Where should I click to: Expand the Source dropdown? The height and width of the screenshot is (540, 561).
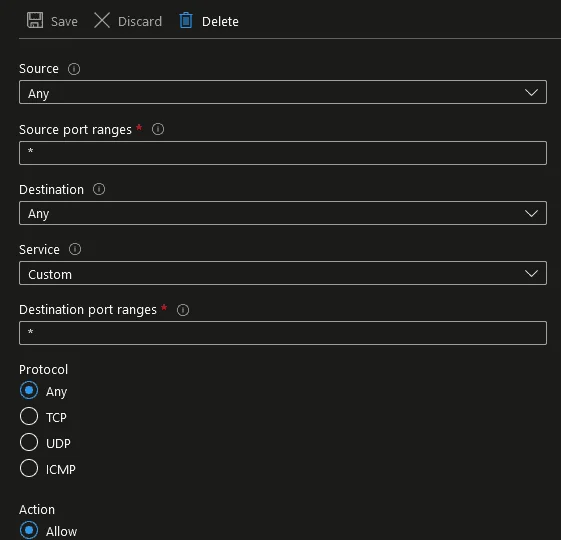point(283,92)
